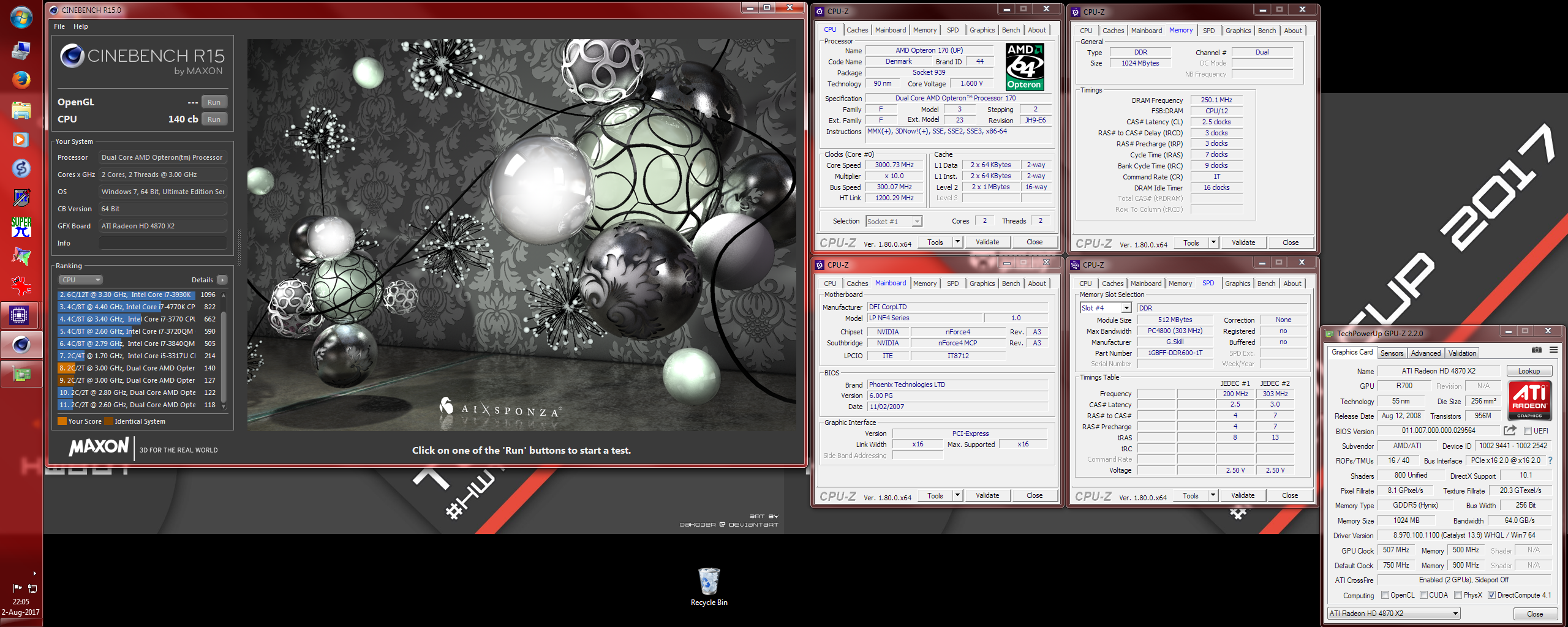
Task: Toggle the PhysX checkbox
Action: [1458, 595]
